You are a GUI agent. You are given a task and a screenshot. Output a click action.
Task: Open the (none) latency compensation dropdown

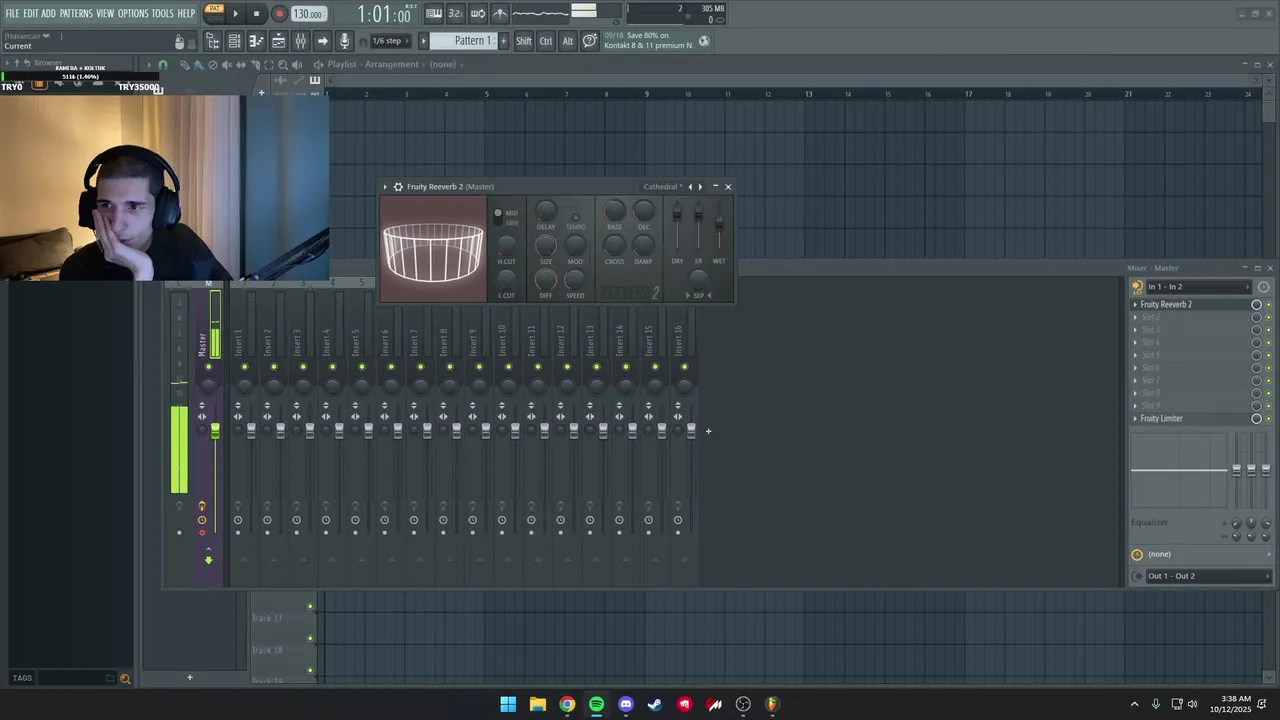[1207, 554]
